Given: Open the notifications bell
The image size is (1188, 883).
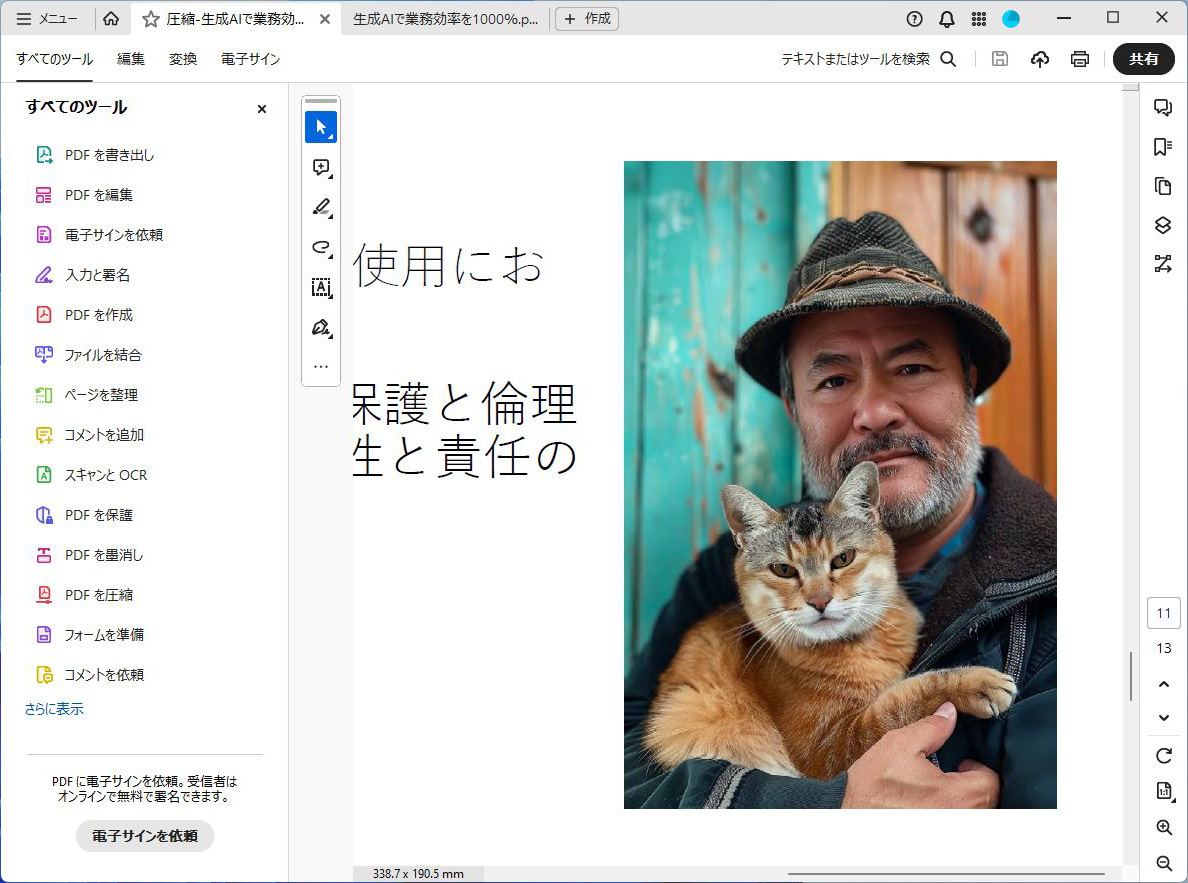Looking at the screenshot, I should pyautogui.click(x=947, y=19).
